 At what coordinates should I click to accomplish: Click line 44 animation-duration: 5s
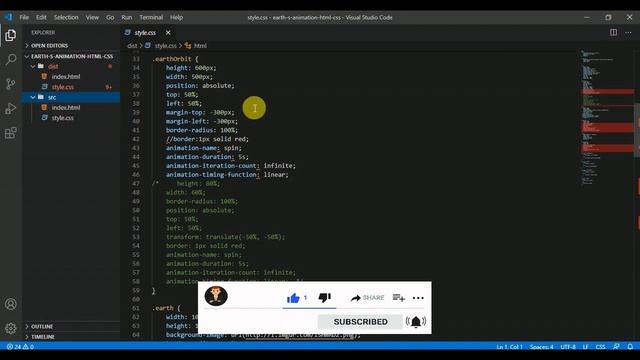click(207, 157)
